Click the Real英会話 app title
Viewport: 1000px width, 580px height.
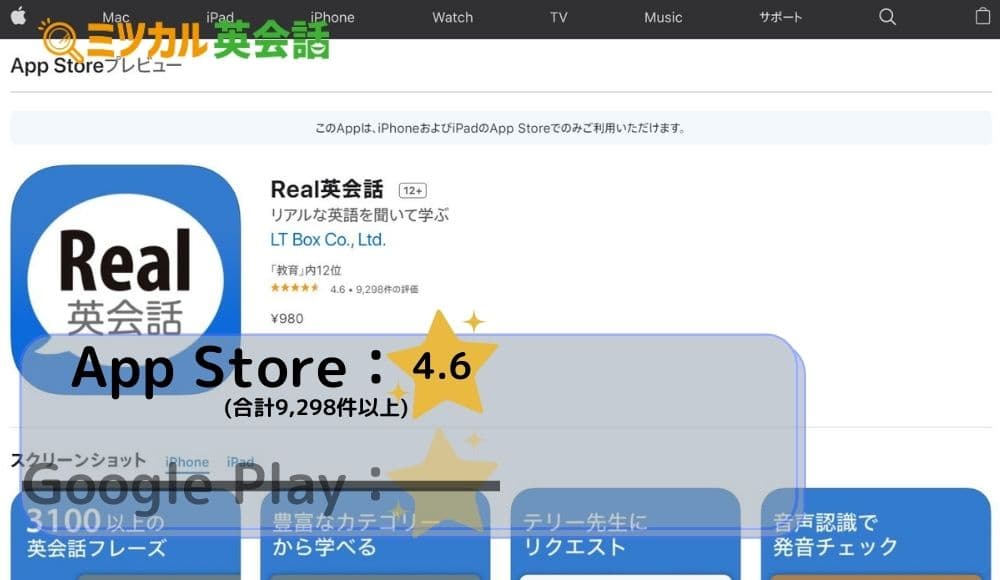coord(327,190)
